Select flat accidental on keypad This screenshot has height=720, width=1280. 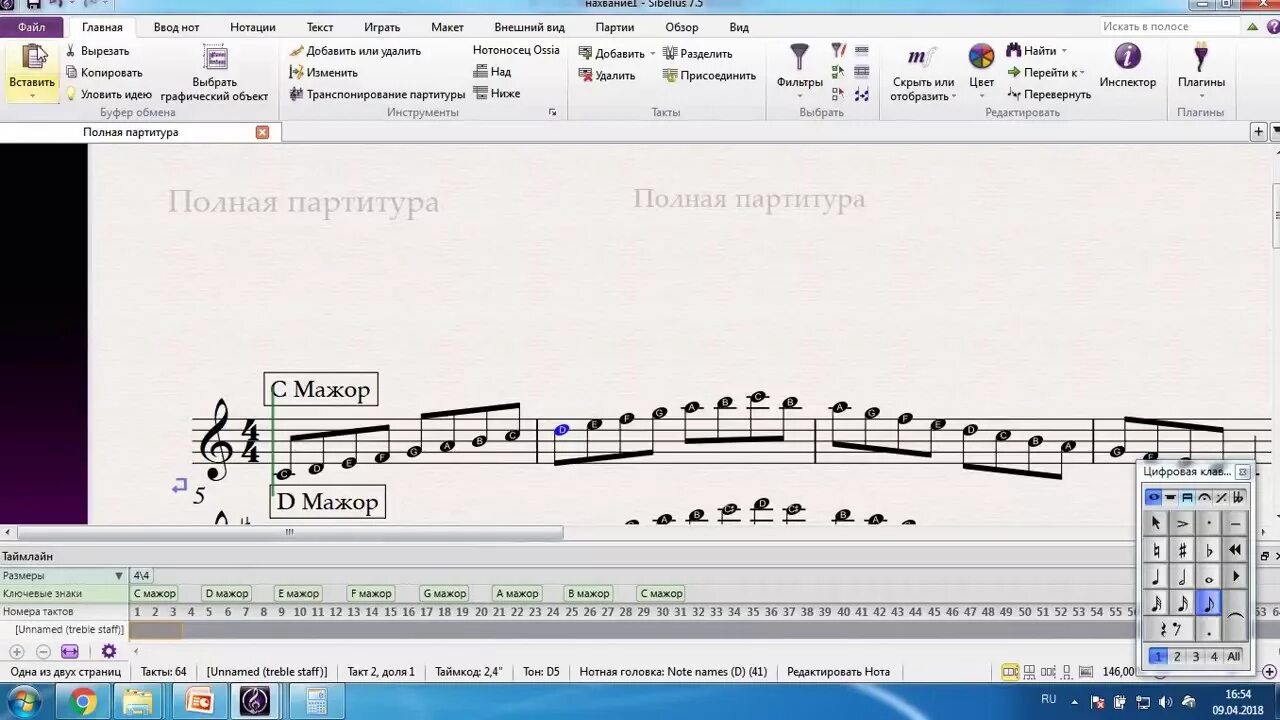click(x=1209, y=550)
